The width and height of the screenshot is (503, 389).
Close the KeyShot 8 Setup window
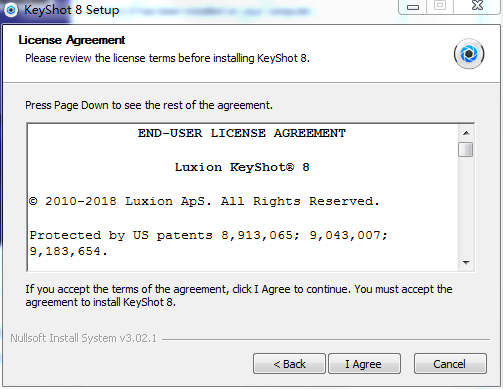pos(477,6)
